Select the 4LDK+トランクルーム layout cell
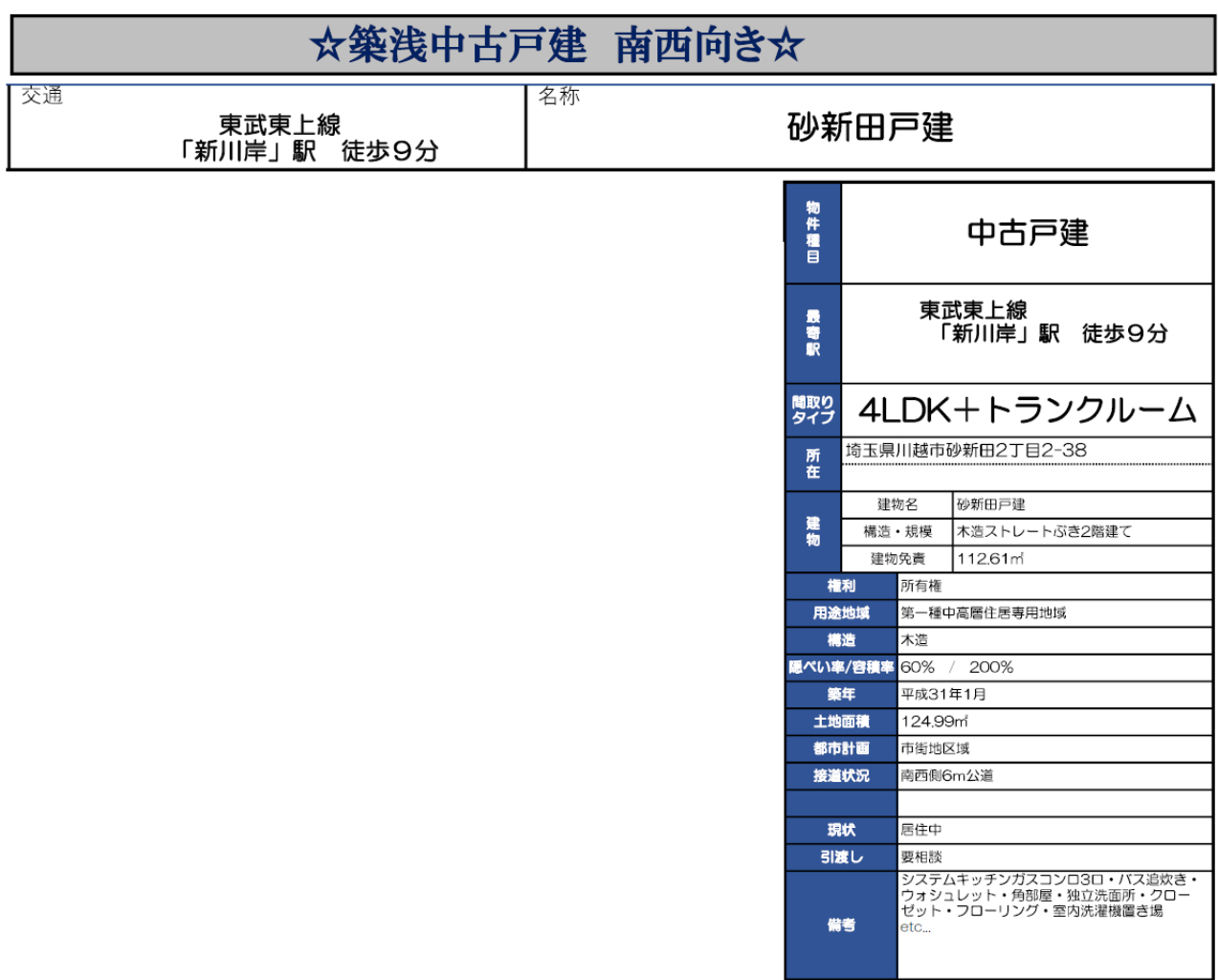The width and height of the screenshot is (1218, 980). click(x=1027, y=411)
